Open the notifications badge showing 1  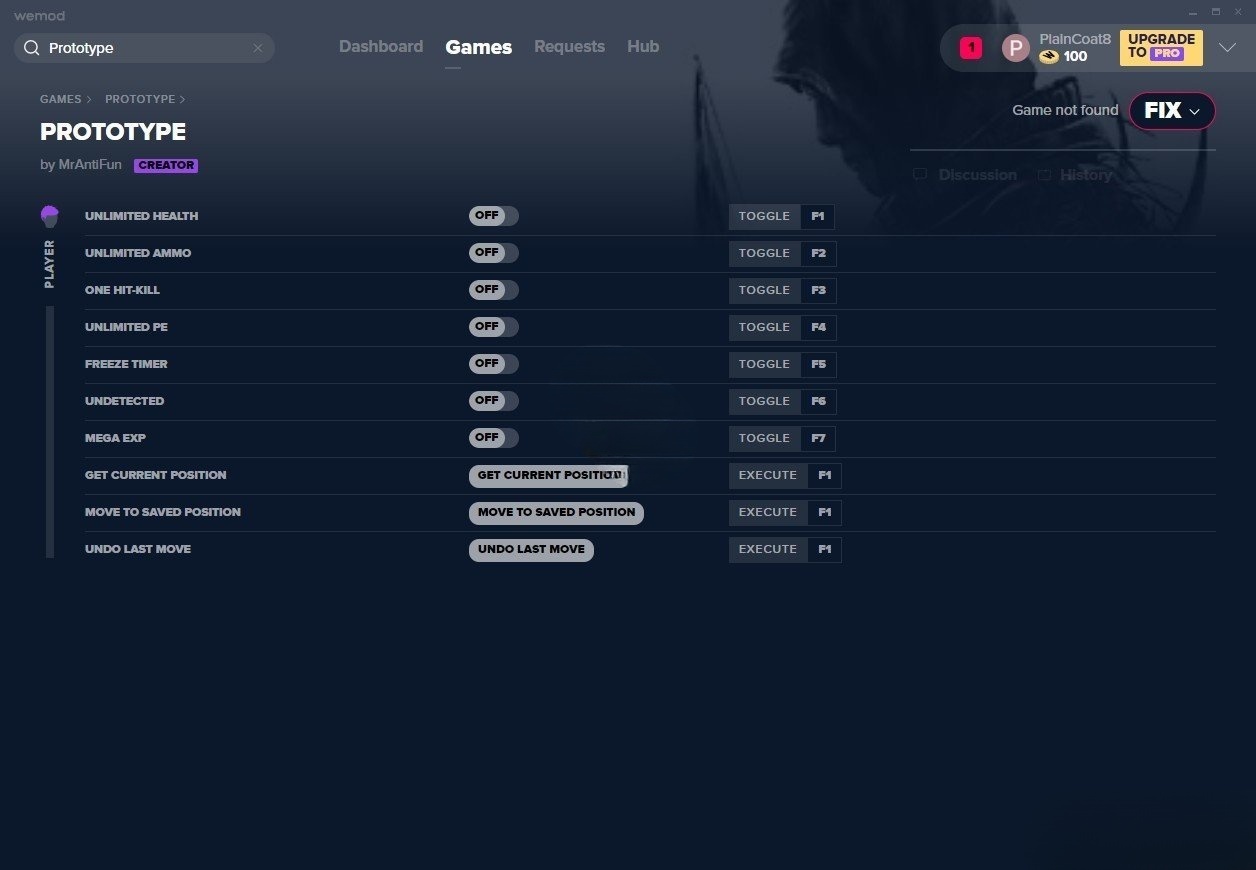click(970, 47)
